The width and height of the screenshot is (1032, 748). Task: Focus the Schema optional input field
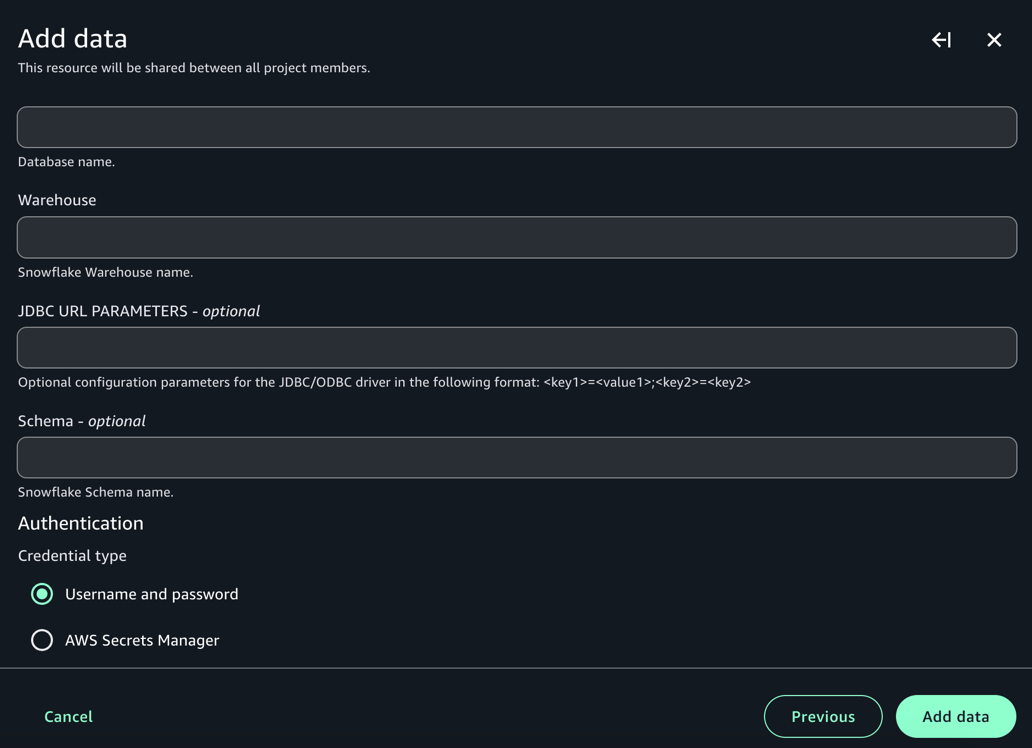coord(517,457)
